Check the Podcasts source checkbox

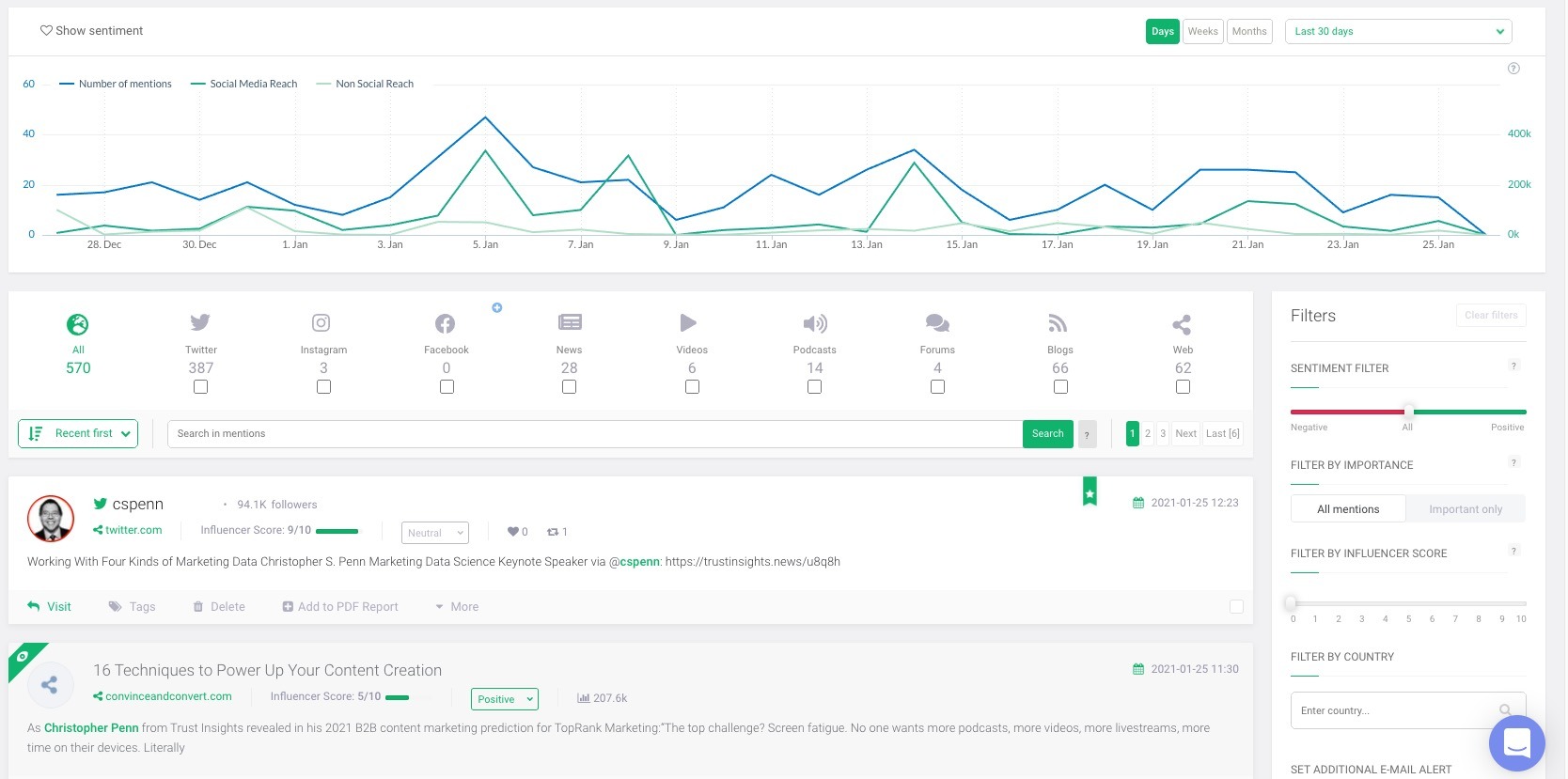[814, 387]
